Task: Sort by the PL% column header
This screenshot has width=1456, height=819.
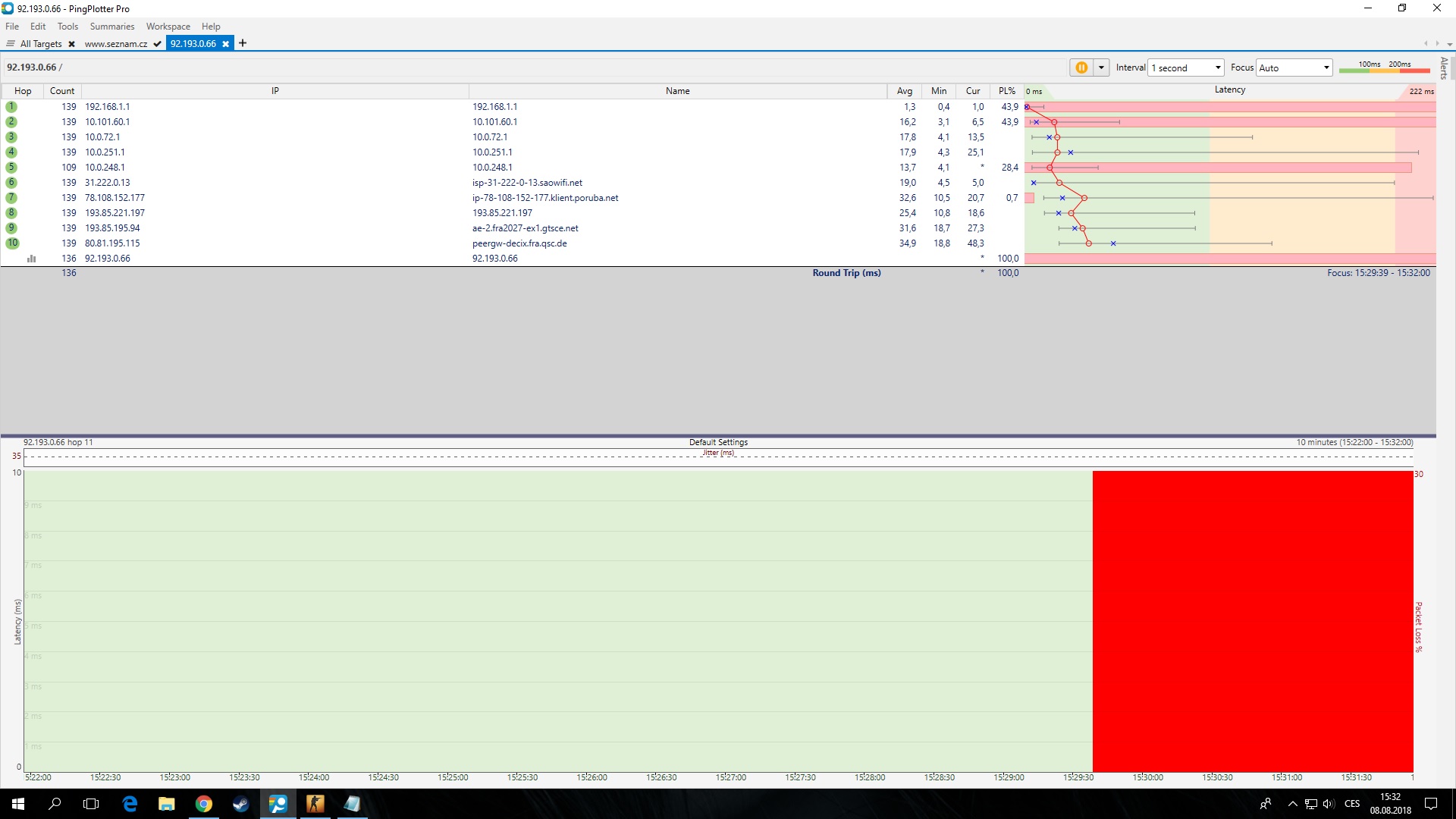Action: [x=1006, y=91]
